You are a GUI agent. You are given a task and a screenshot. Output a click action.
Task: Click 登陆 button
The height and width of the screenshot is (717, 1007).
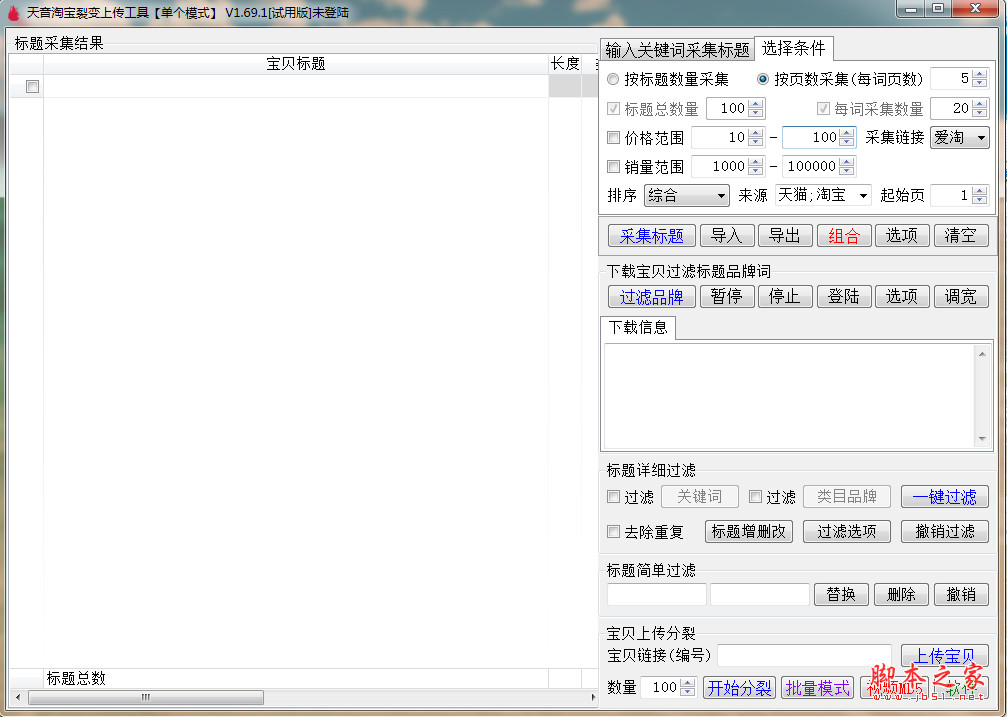click(x=843, y=297)
